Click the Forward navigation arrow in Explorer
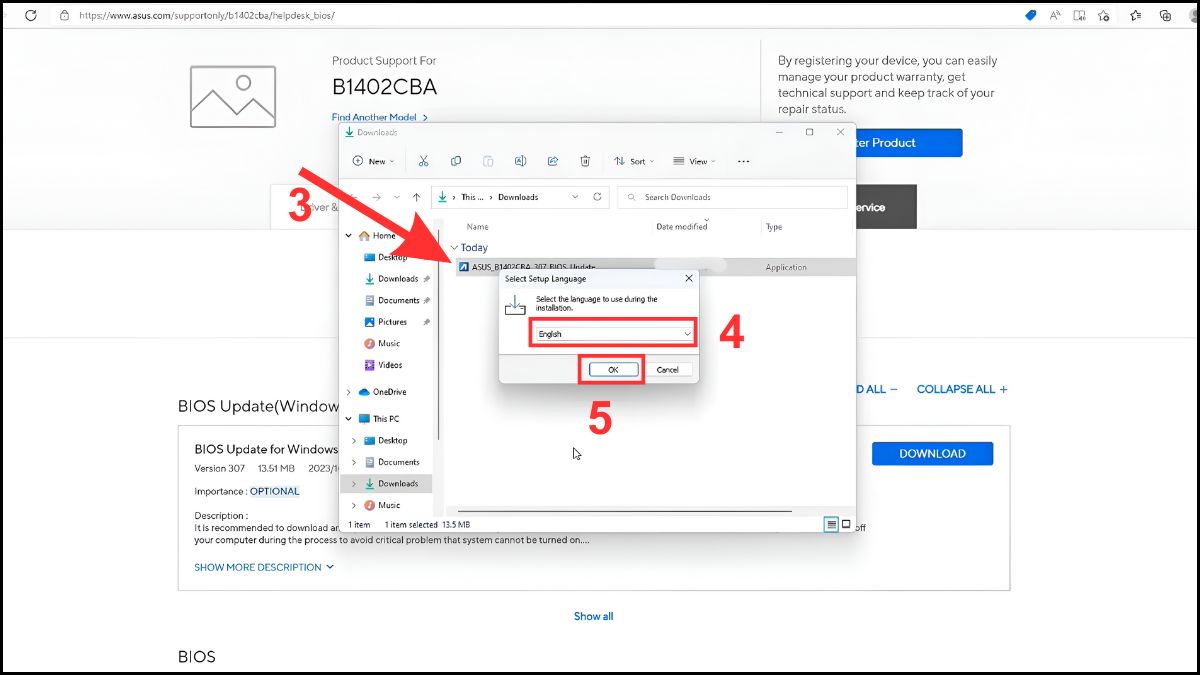 coord(376,197)
